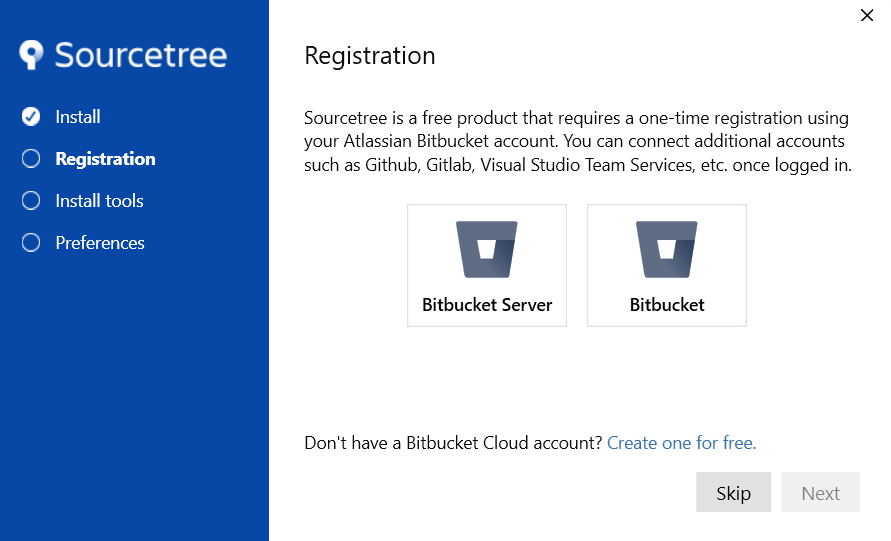Open the 'Create one for free.' link

[x=682, y=443]
